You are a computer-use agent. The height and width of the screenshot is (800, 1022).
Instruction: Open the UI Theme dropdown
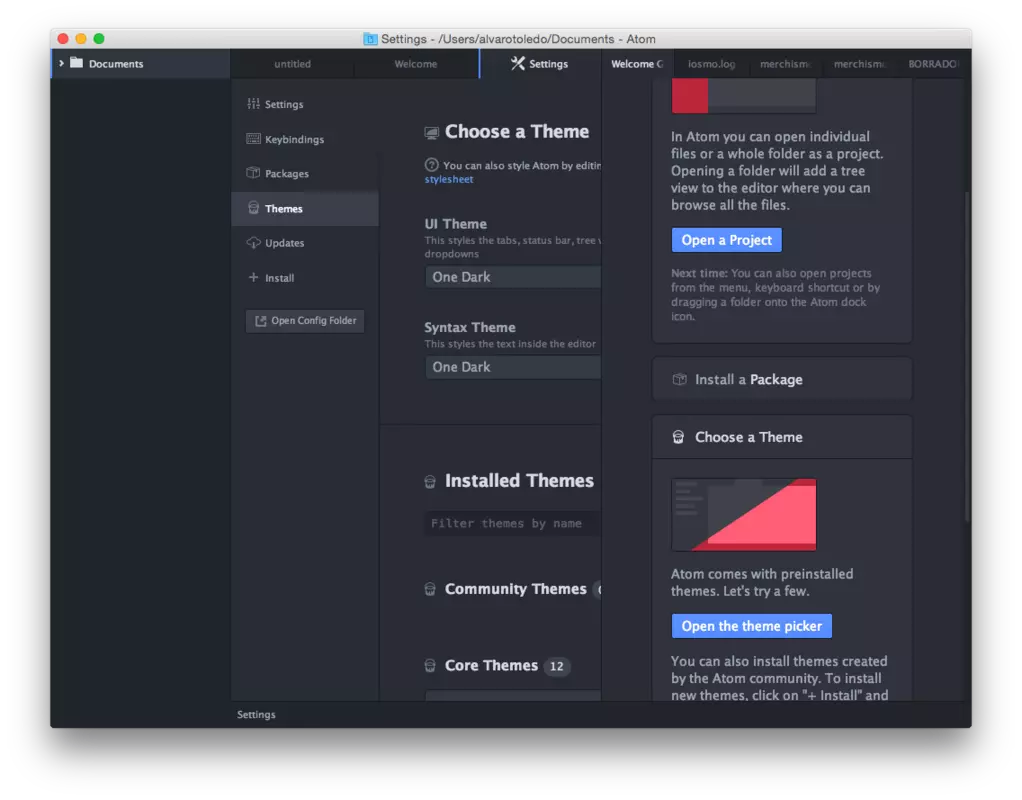512,277
